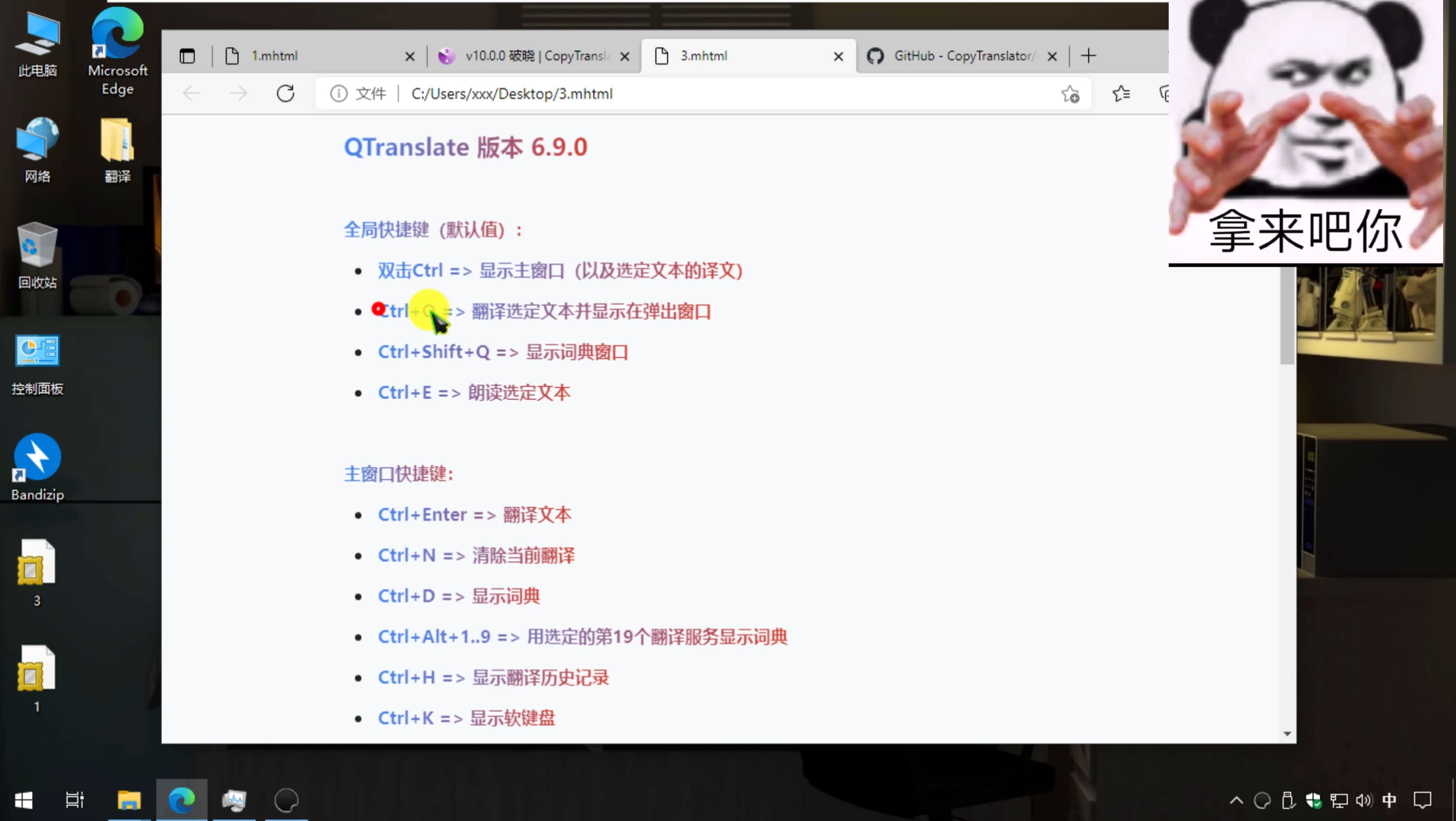Screen dimensions: 1456x821
Task: Open the This PC desktop icon
Action: (x=37, y=44)
